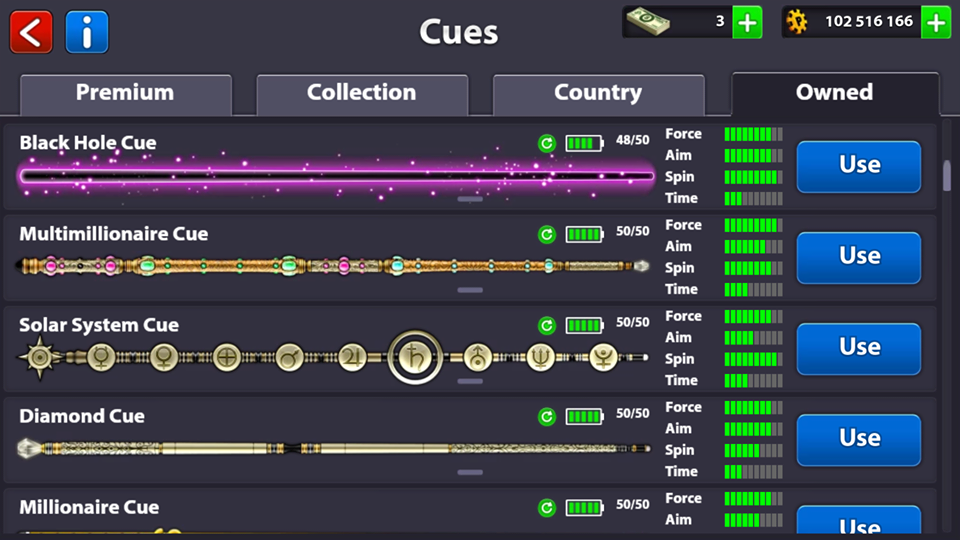The height and width of the screenshot is (540, 960).
Task: Add cash with the green plus
Action: pyautogui.click(x=748, y=23)
